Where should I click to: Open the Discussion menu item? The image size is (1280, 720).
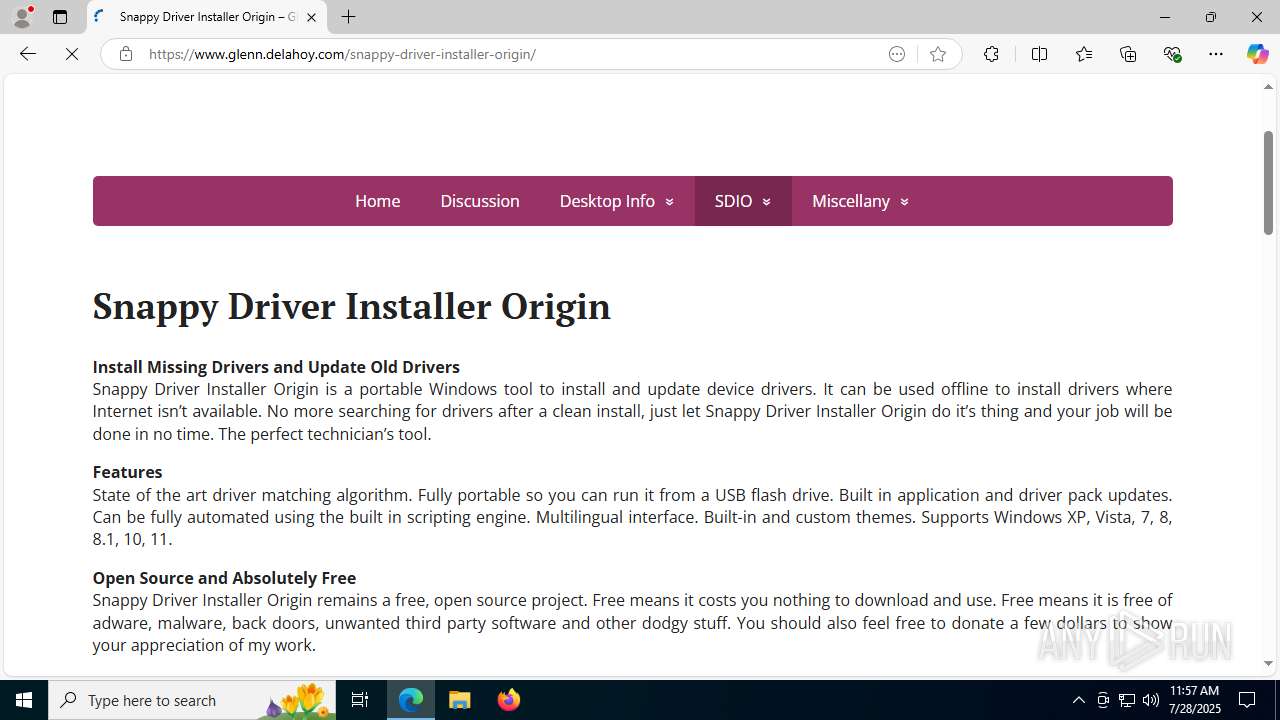[x=480, y=201]
